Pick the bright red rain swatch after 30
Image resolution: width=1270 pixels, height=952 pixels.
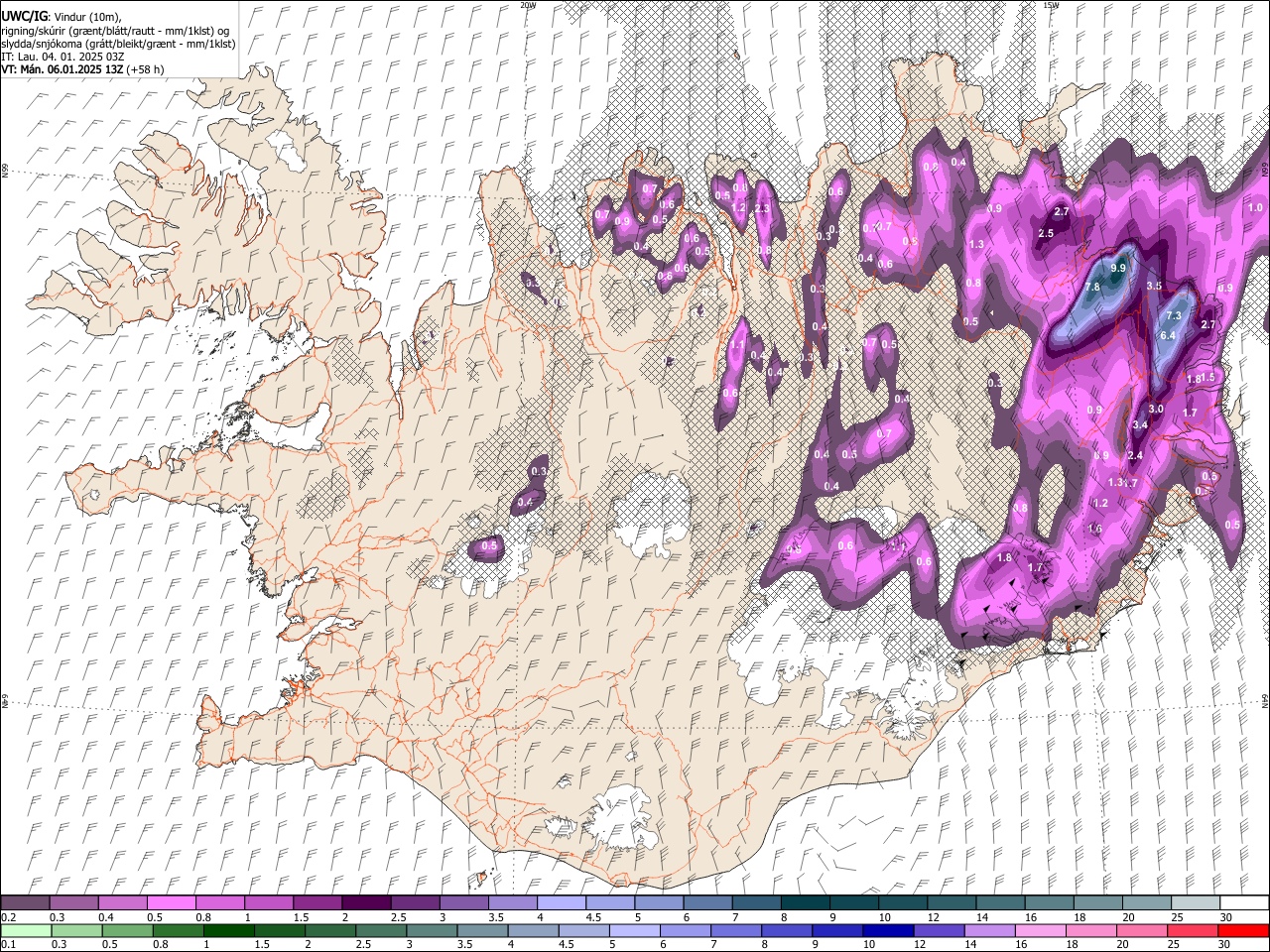click(1243, 931)
